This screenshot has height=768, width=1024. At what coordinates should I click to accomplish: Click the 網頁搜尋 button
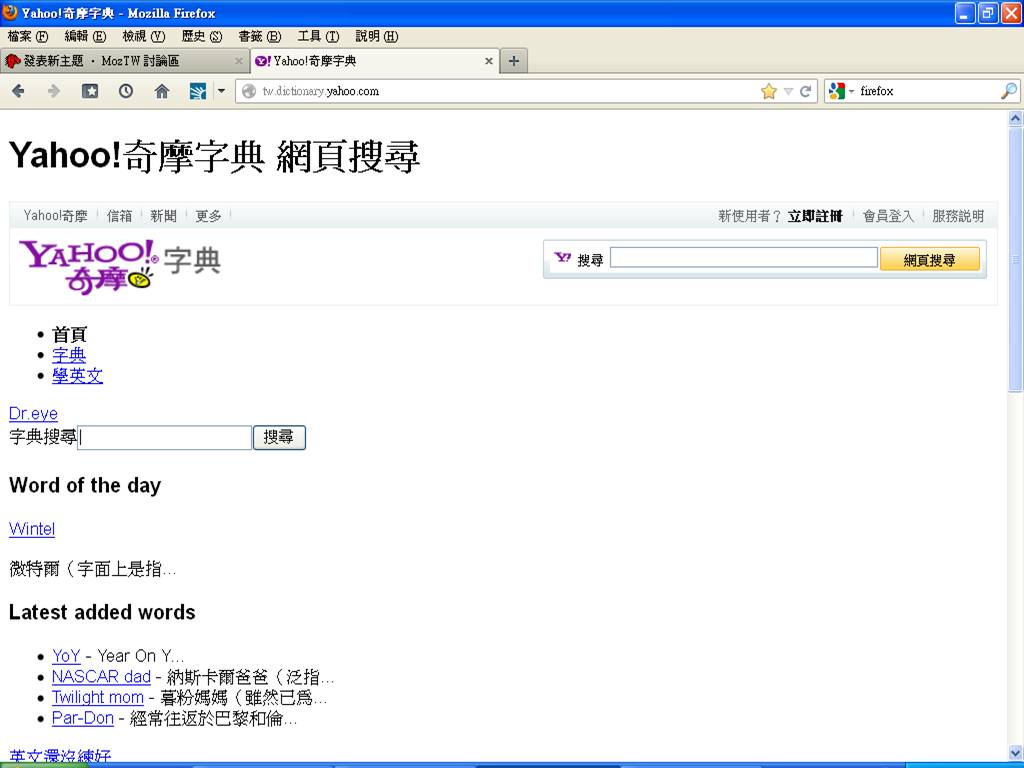coord(929,259)
